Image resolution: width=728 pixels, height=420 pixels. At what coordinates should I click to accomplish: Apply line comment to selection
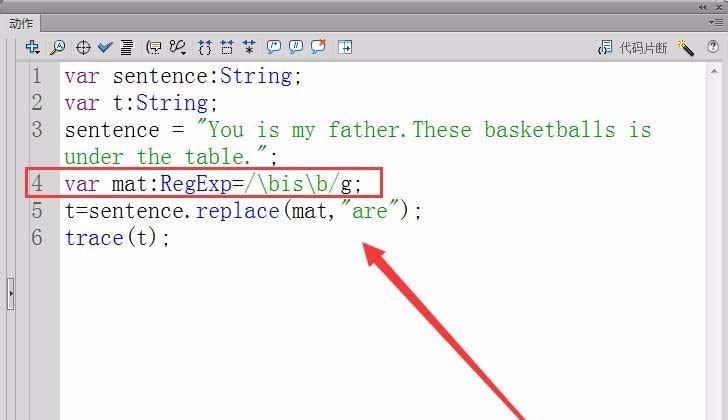click(x=296, y=47)
